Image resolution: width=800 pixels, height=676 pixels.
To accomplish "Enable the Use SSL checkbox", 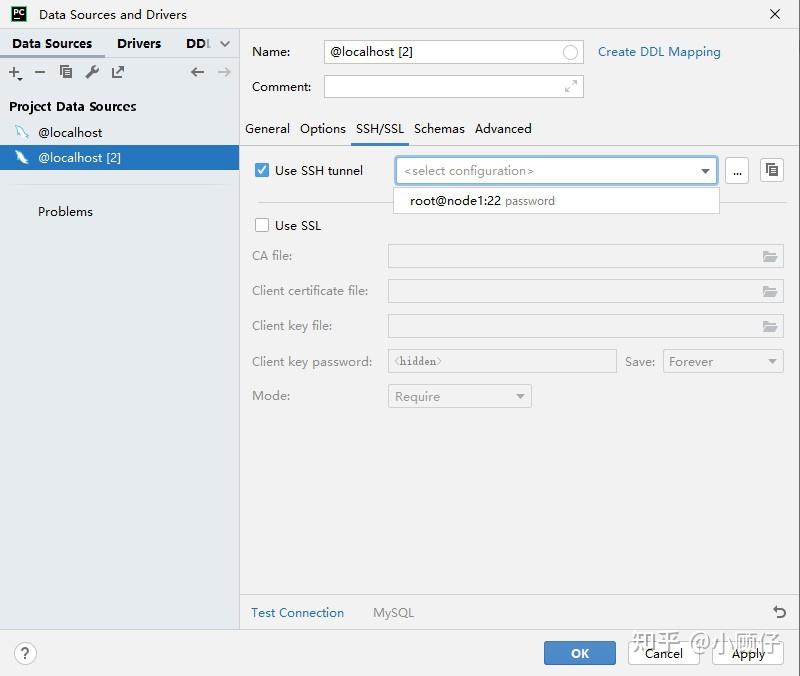I will pyautogui.click(x=262, y=225).
